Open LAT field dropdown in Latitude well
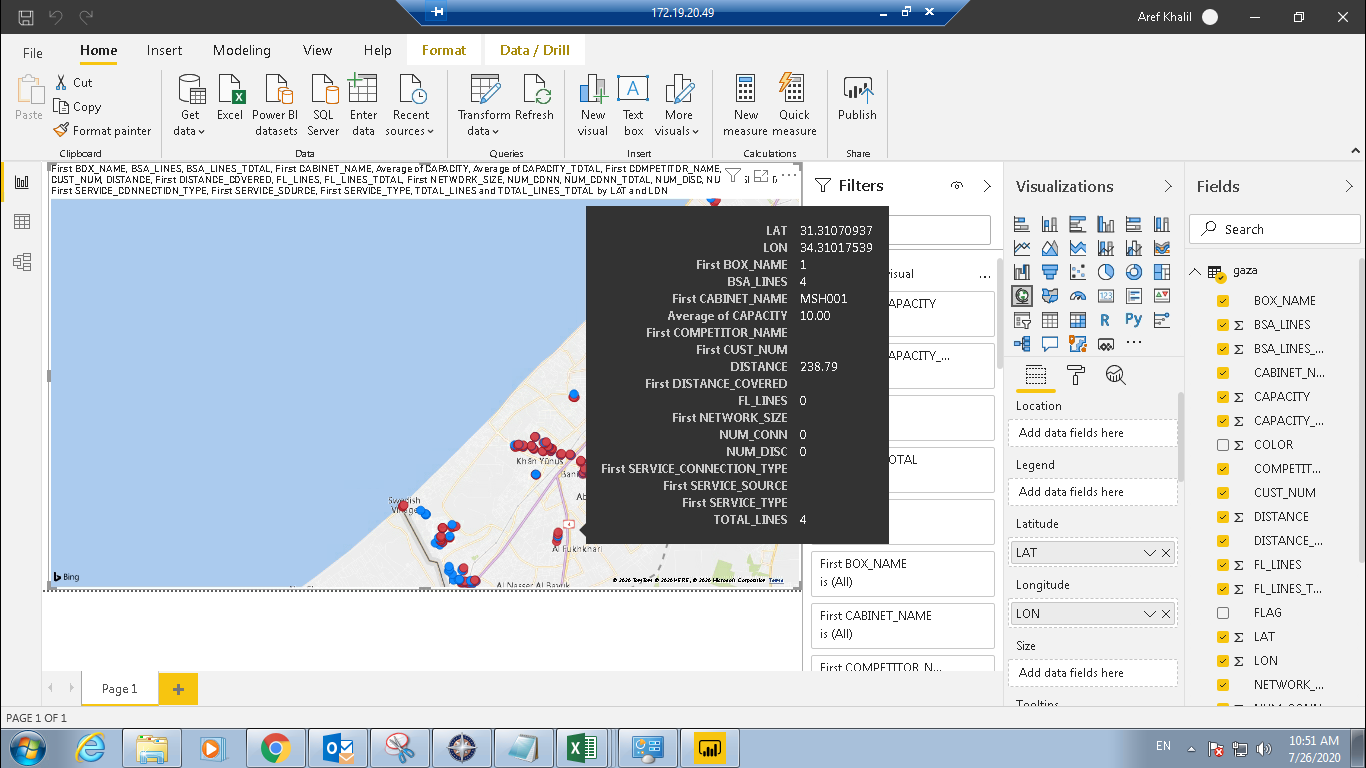 [x=1150, y=553]
